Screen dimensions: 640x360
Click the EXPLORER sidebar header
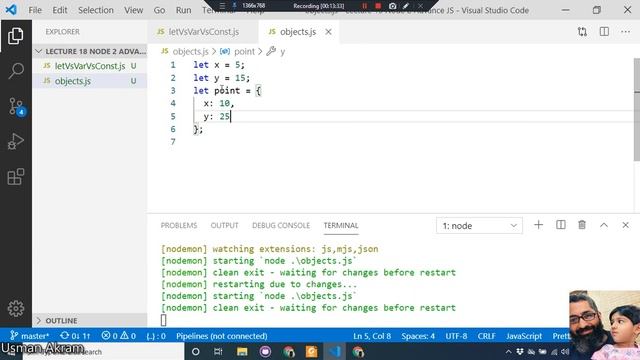pyautogui.click(x=62, y=32)
